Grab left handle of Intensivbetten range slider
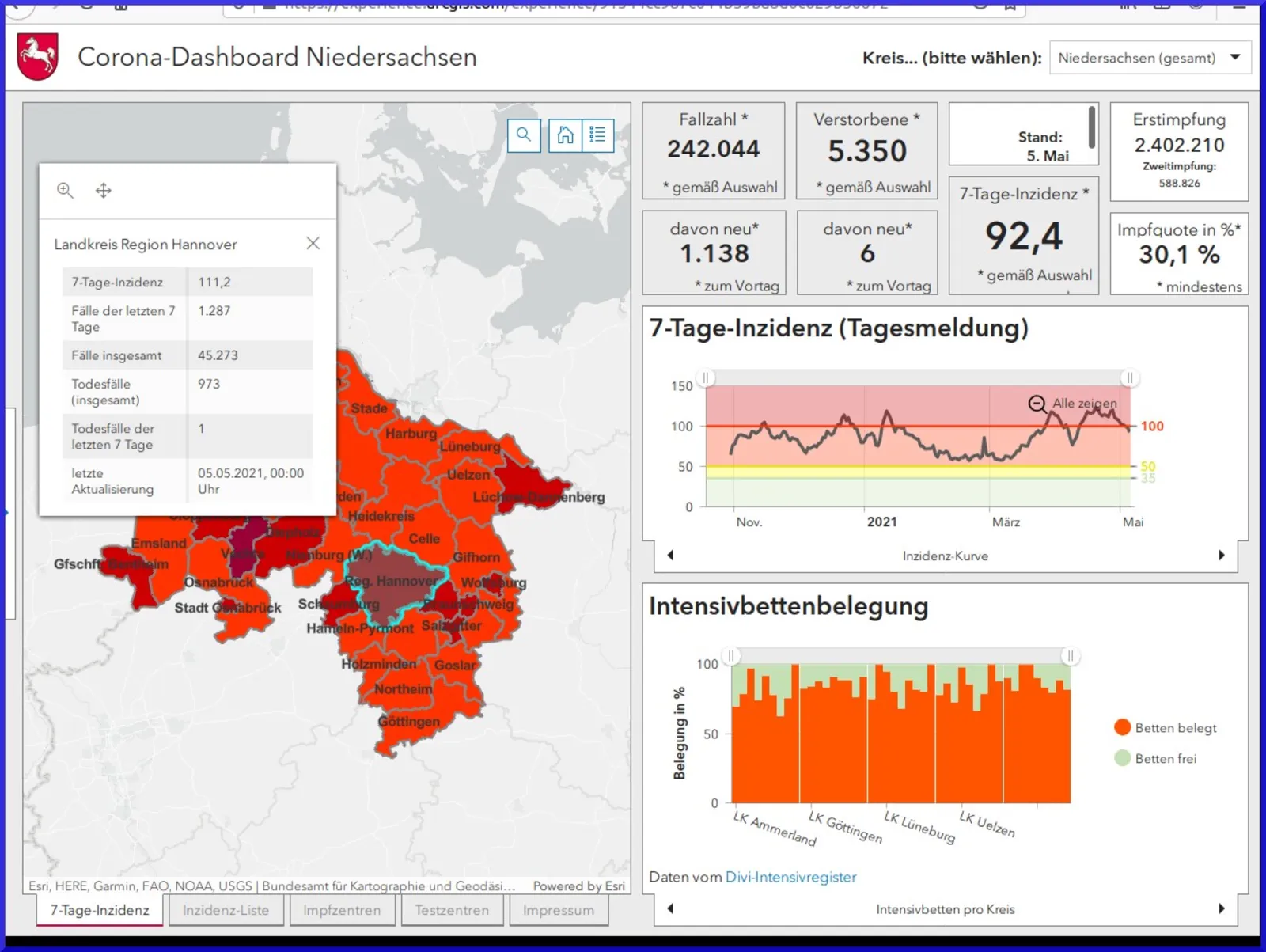1266x952 pixels. pos(732,656)
